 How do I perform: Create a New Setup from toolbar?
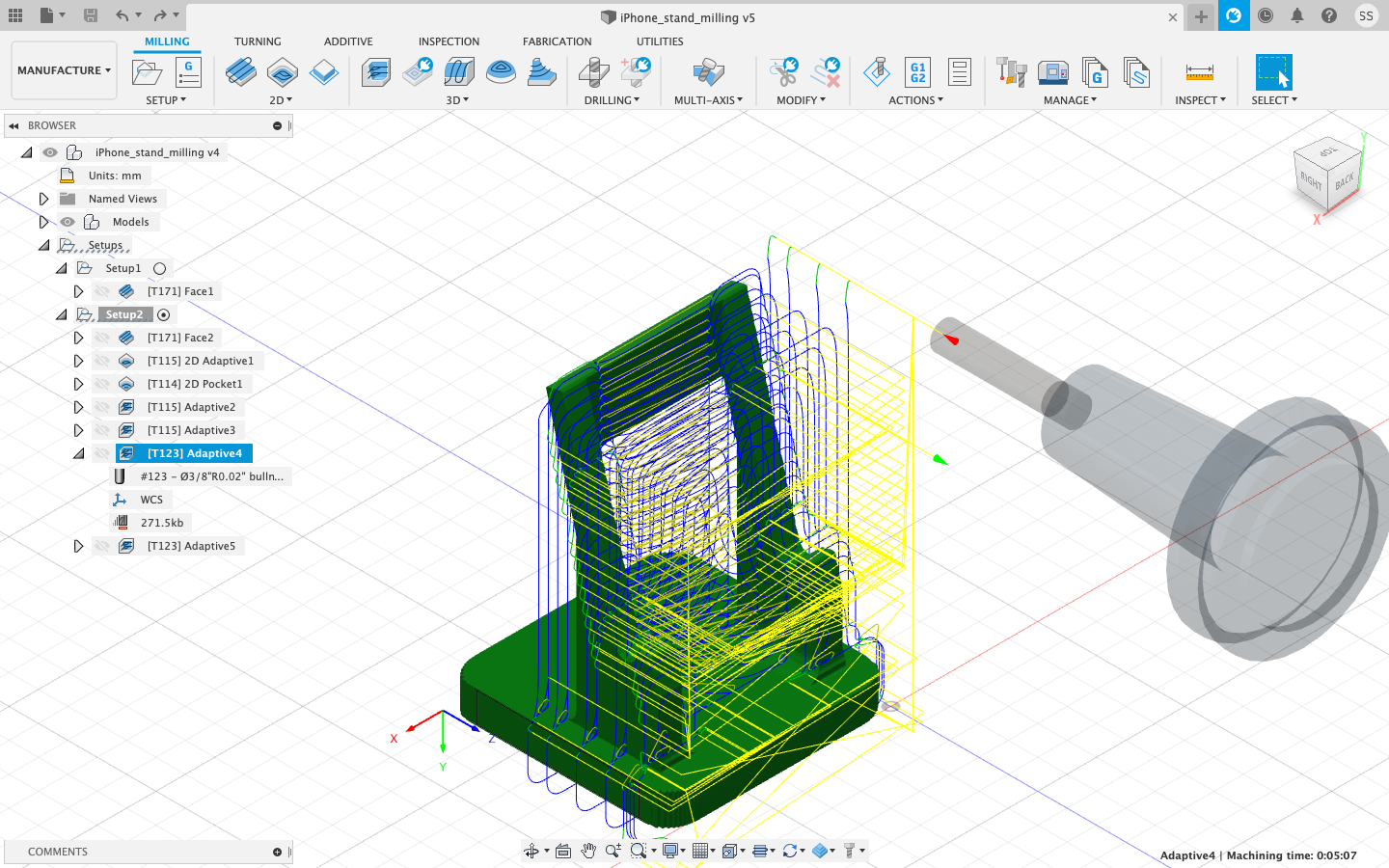coord(147,72)
